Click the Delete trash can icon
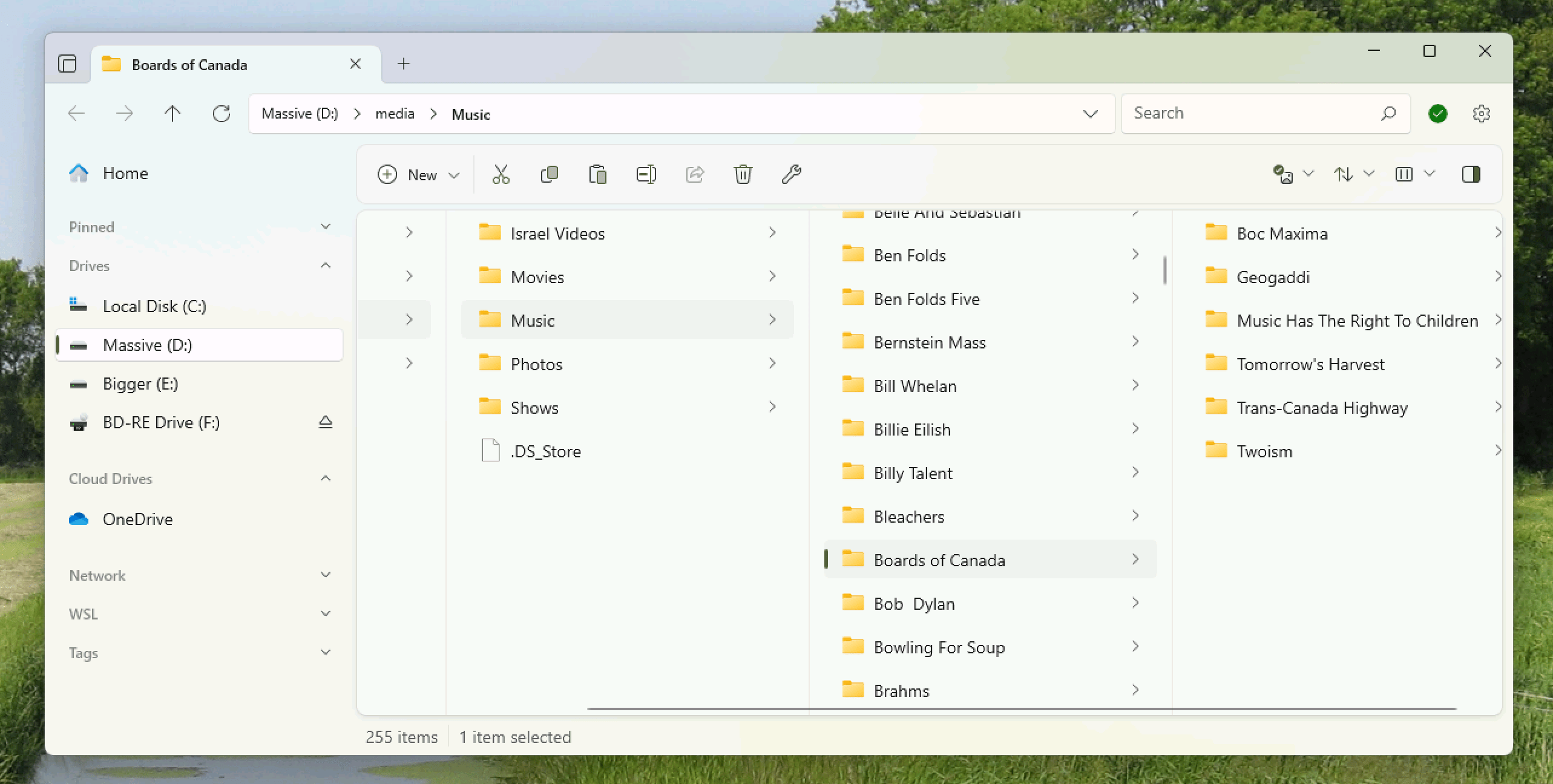1553x784 pixels. tap(743, 174)
